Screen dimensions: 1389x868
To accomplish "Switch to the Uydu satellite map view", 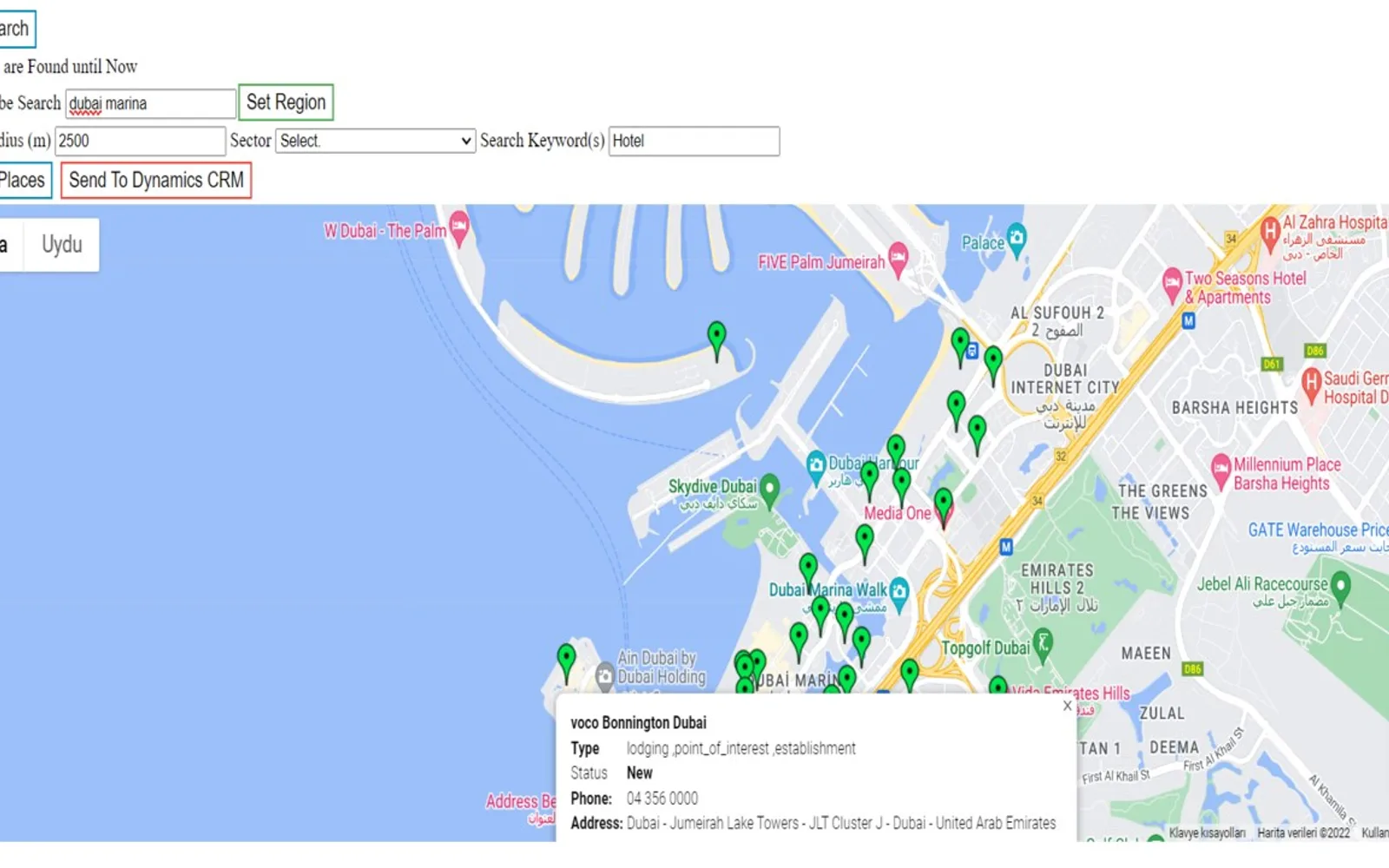I will pos(62,245).
